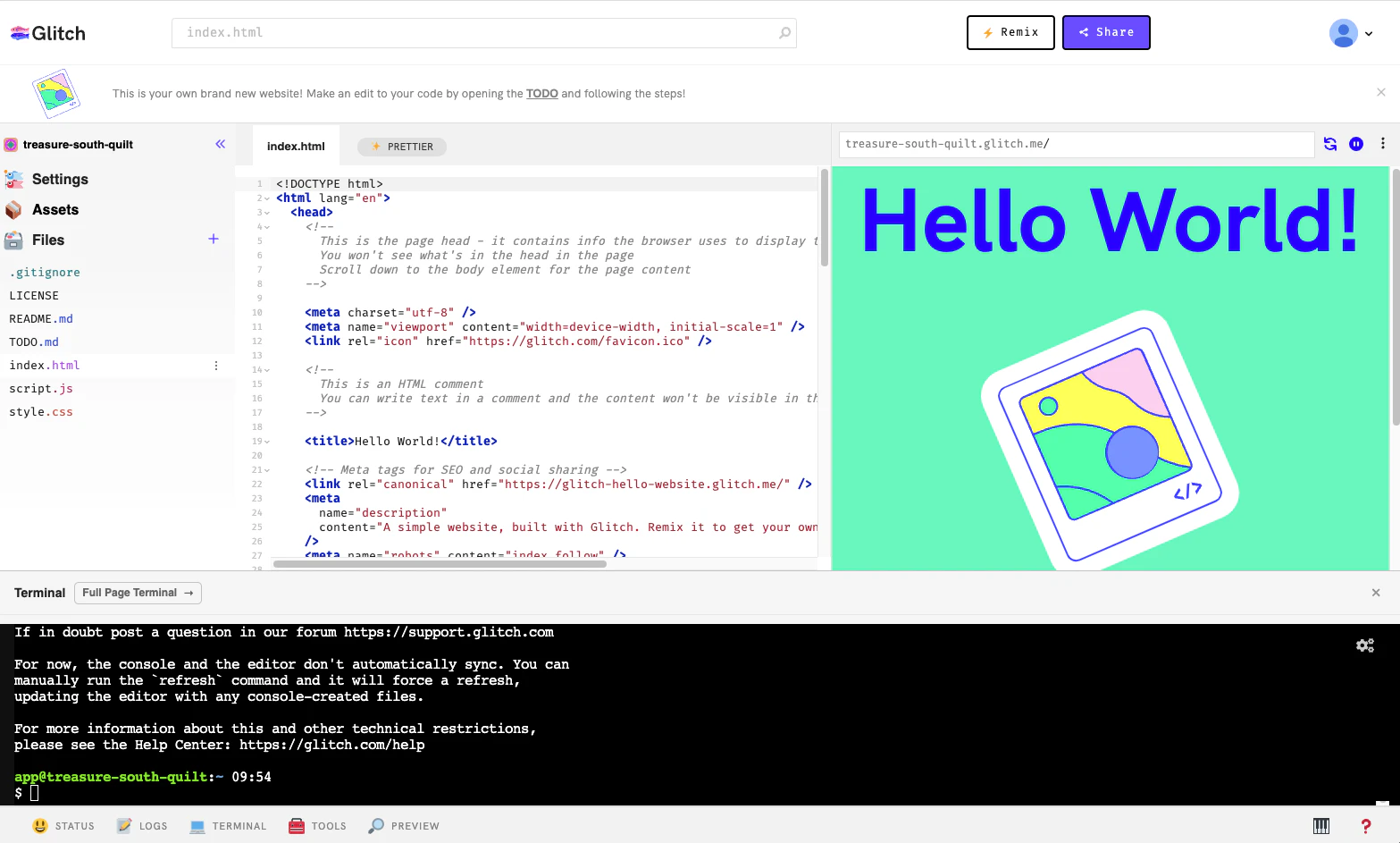Open project Settings in the sidebar
The width and height of the screenshot is (1400, 843).
pos(60,179)
